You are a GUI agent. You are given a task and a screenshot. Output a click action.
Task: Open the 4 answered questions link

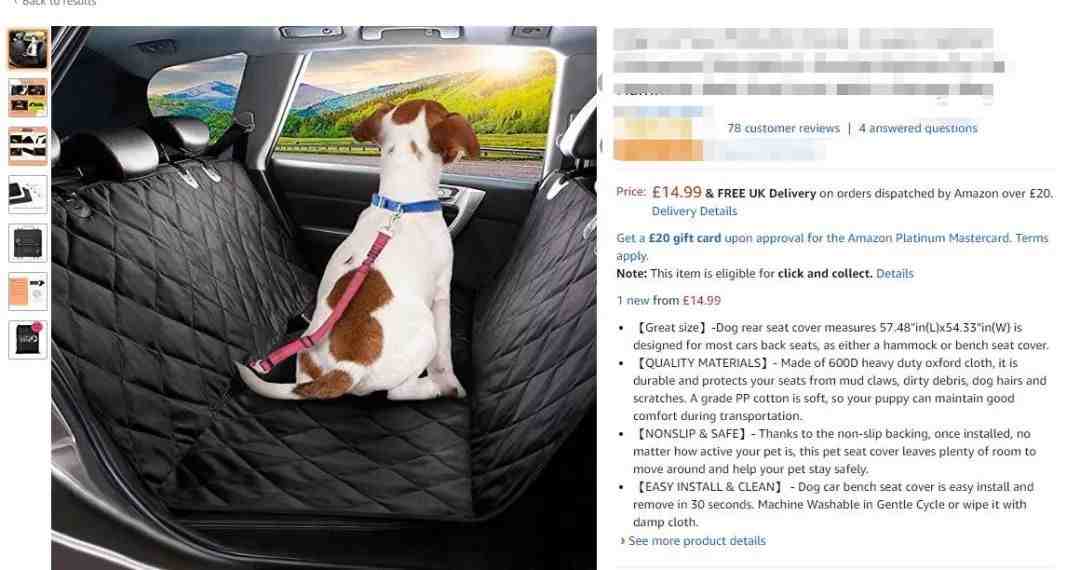(917, 128)
